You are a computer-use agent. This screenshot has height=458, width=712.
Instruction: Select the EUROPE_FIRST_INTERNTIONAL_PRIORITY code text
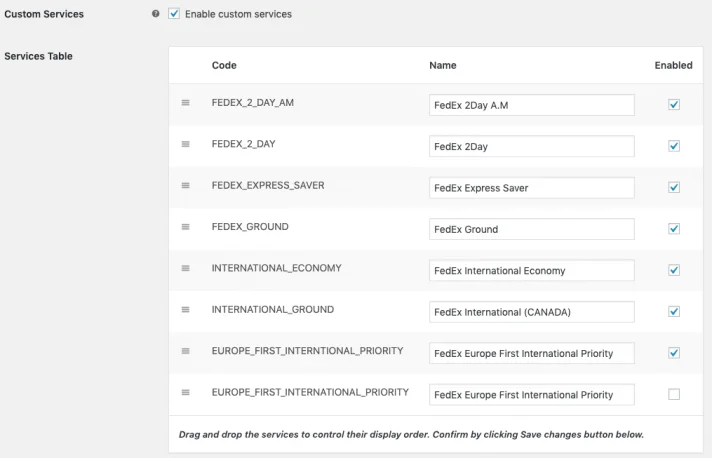[x=307, y=350]
